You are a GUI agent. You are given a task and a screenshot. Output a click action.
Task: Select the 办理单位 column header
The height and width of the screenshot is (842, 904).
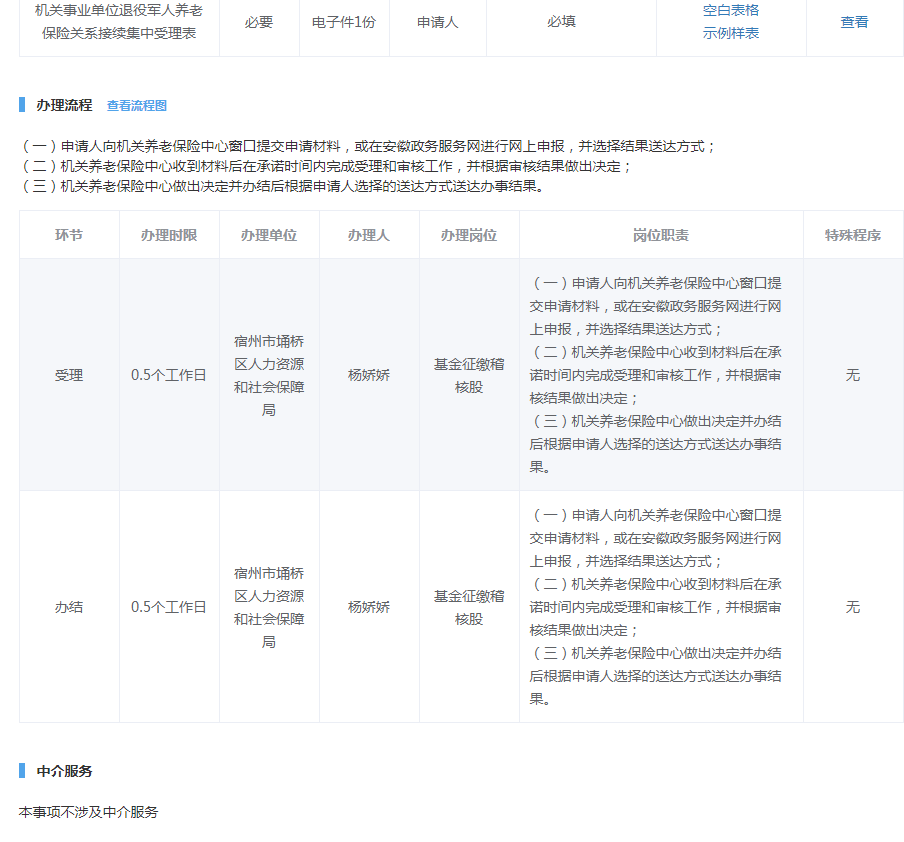269,235
